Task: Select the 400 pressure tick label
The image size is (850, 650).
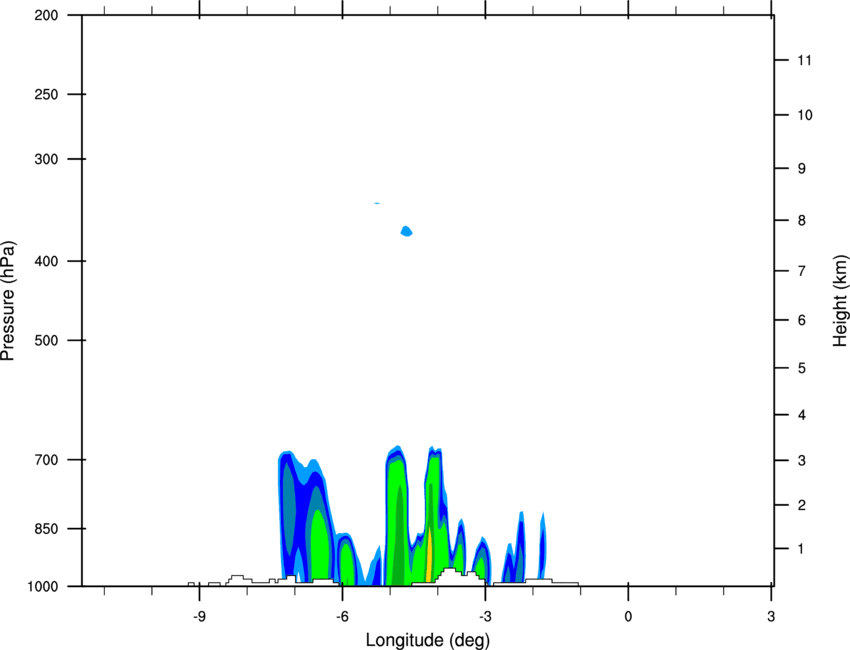Action: 46,261
